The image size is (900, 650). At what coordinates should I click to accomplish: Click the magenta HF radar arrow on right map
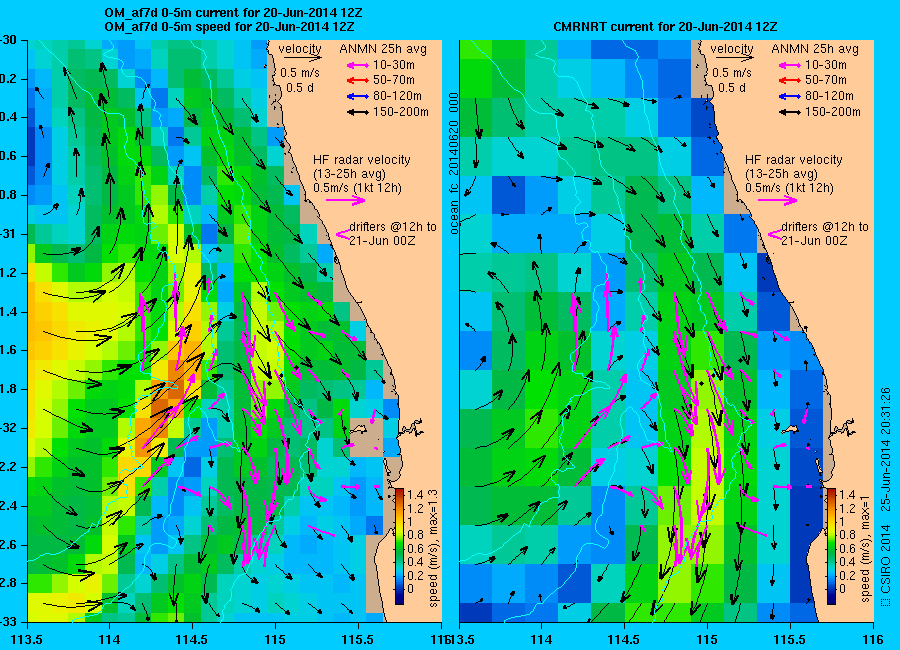click(778, 200)
